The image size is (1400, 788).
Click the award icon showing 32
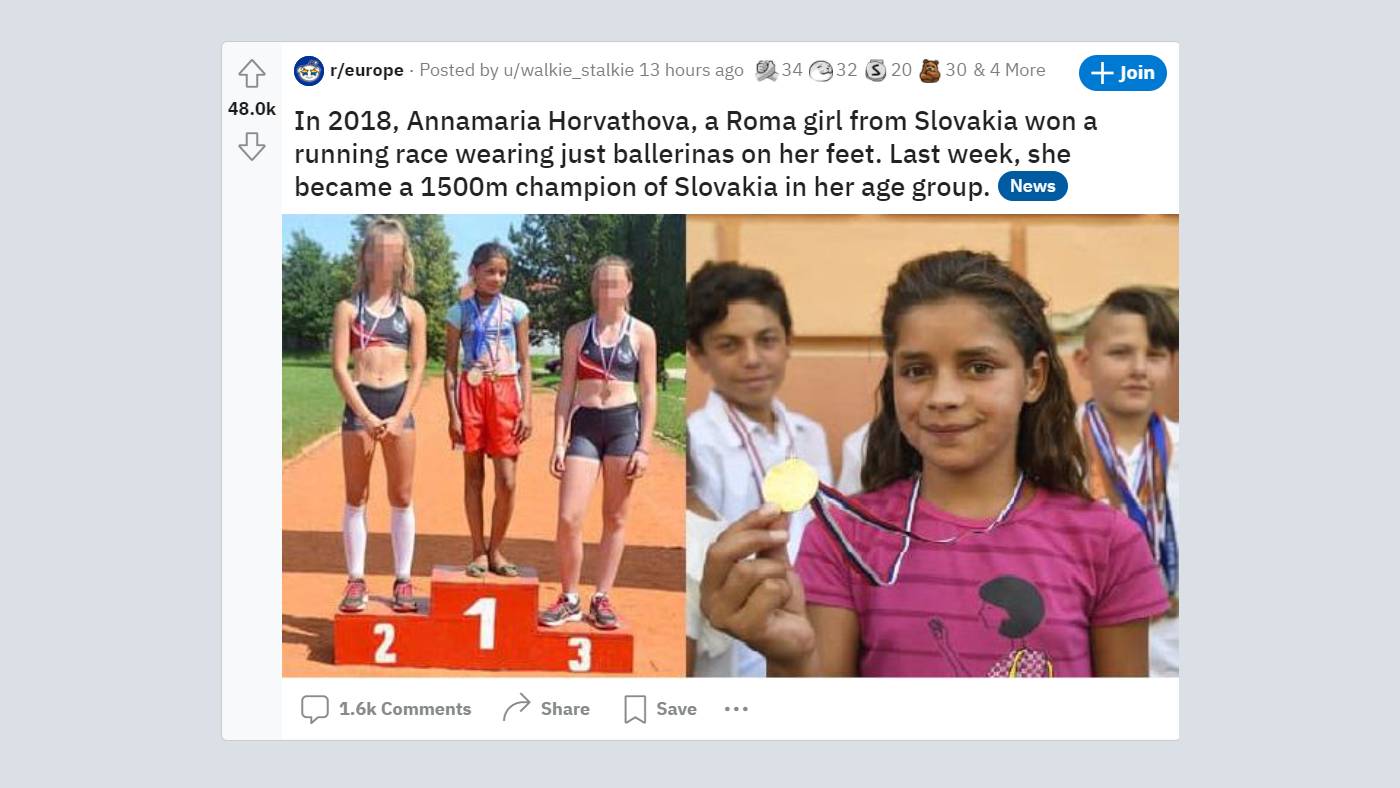point(821,70)
